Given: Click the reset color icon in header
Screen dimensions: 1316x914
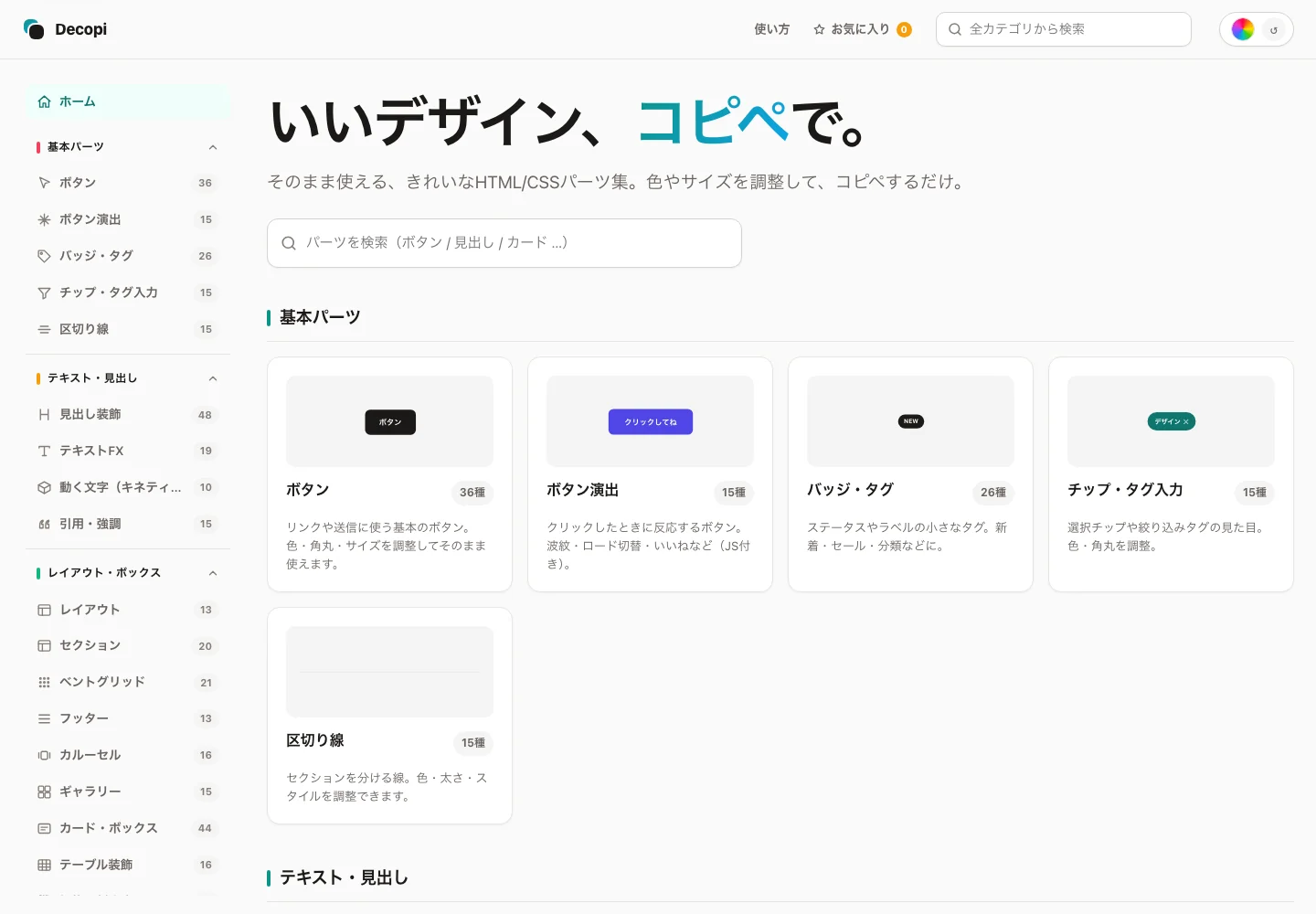Looking at the screenshot, I should [1274, 29].
